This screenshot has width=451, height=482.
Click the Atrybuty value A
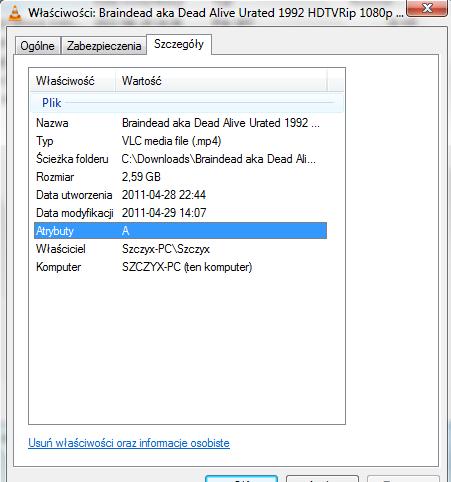click(125, 231)
